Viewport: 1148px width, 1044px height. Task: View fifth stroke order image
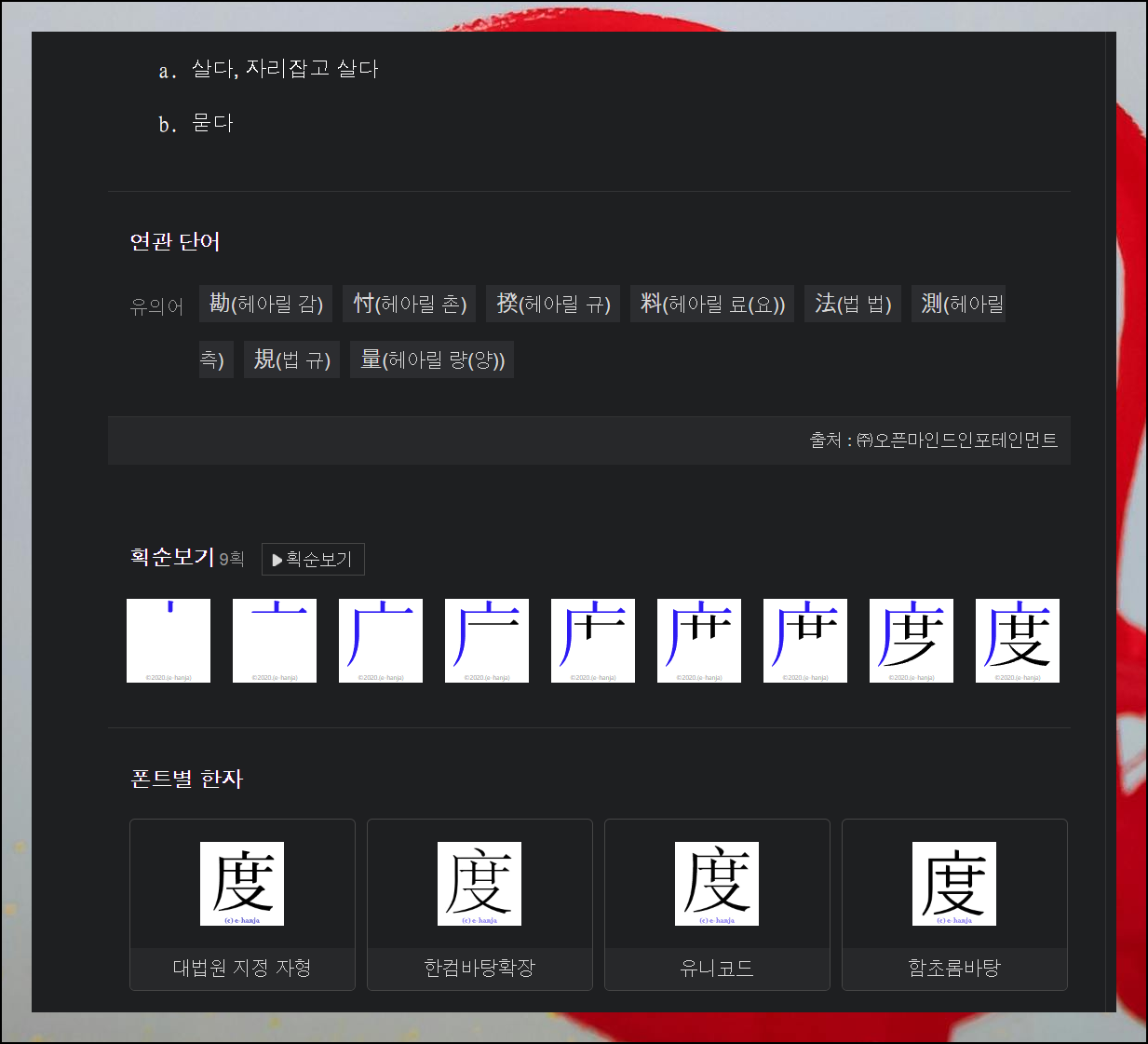point(593,641)
